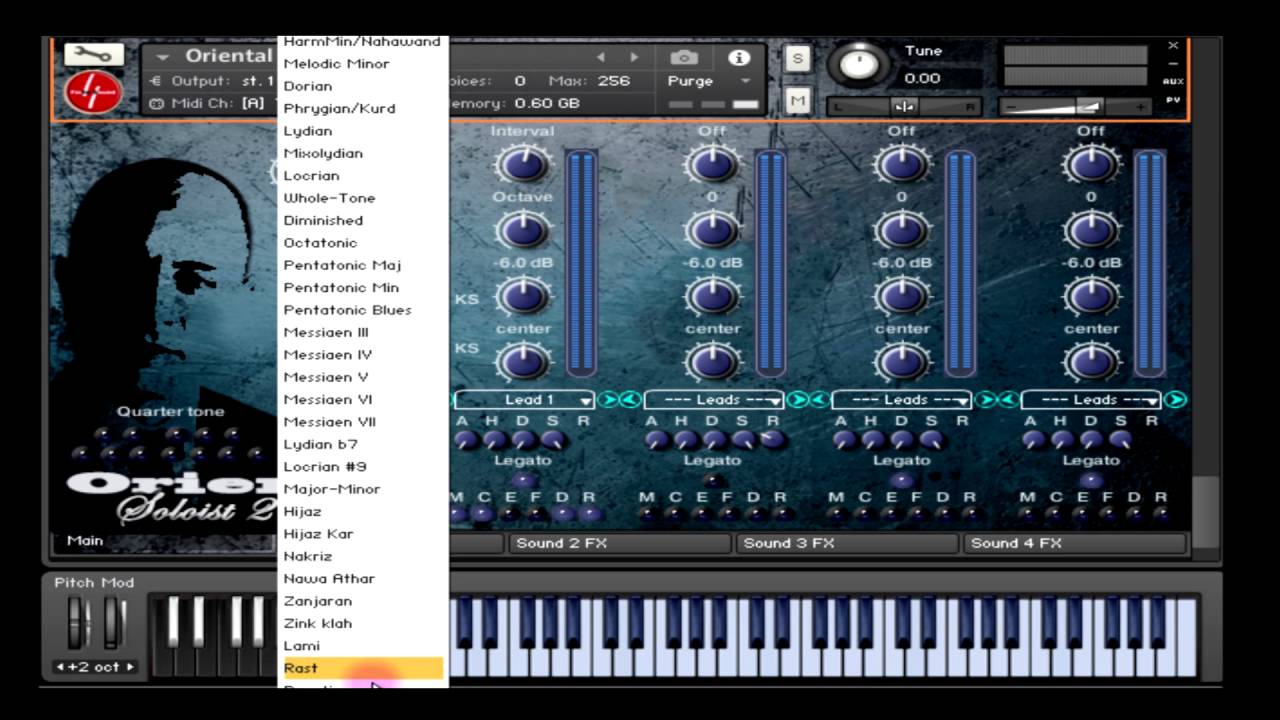Viewport: 1280px width, 720px height.
Task: Click the pan L/R slider
Action: (903, 106)
